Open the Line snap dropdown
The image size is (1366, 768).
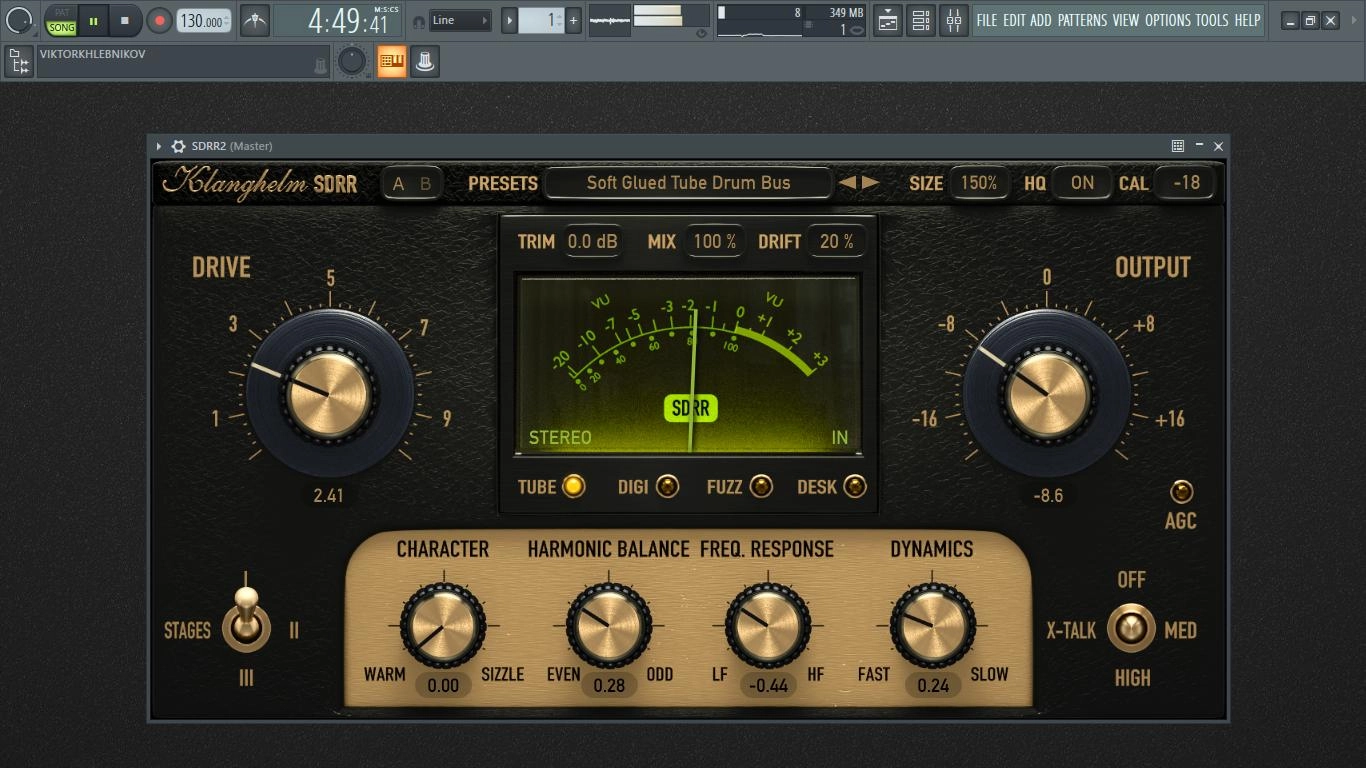[x=460, y=20]
